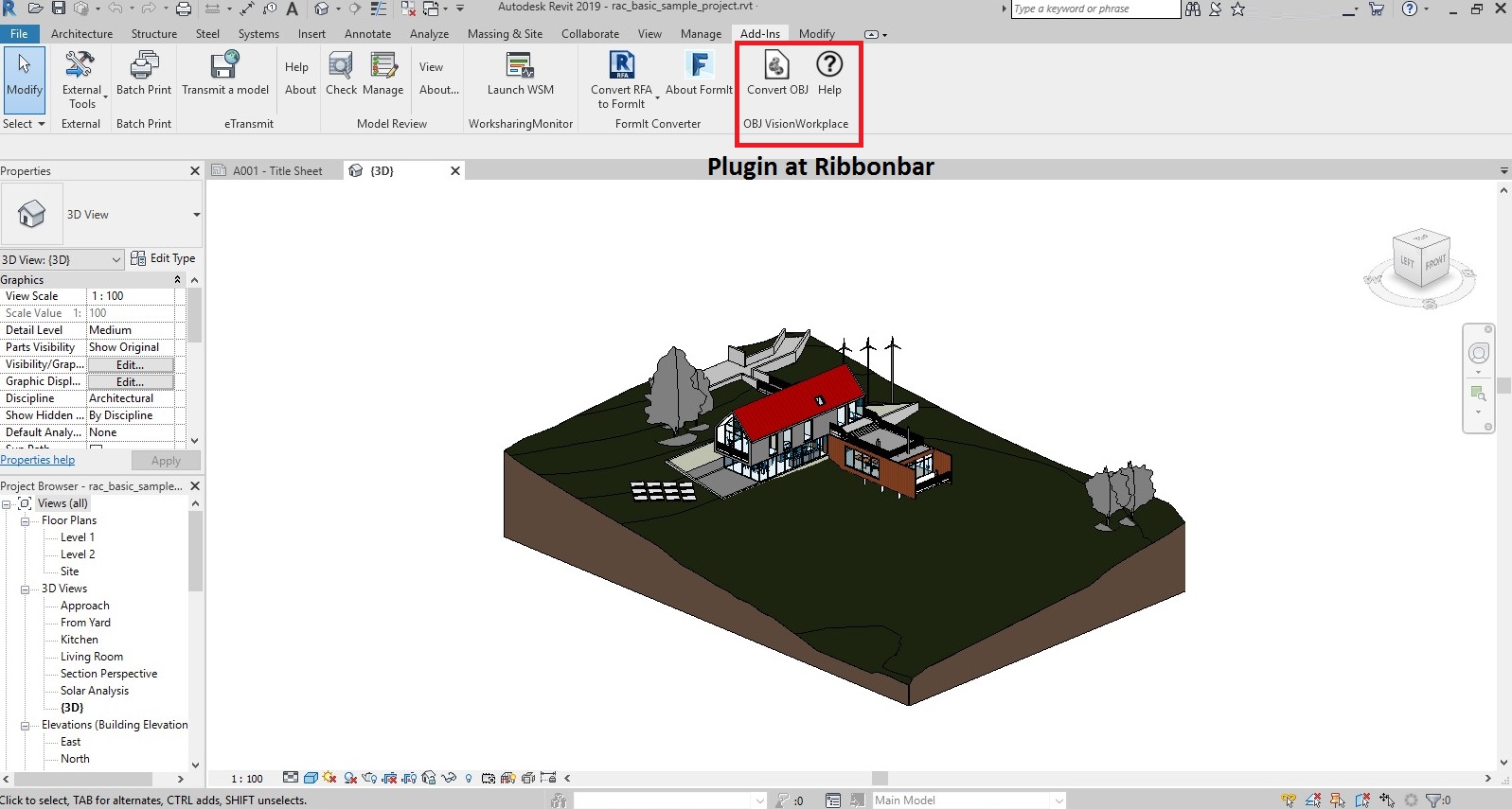The image size is (1512, 809).
Task: Click the Thin Lines icon in quick access
Action: coord(379,9)
